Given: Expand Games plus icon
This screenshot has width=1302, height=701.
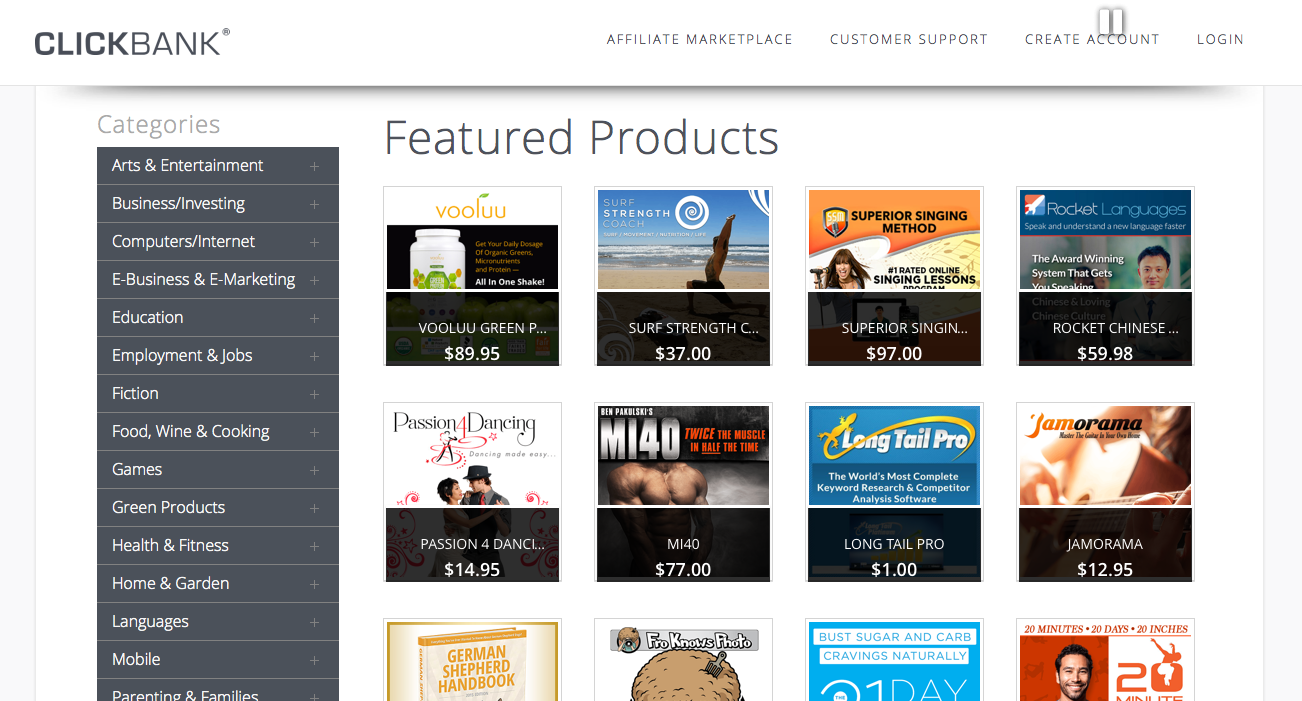Looking at the screenshot, I should tap(314, 470).
